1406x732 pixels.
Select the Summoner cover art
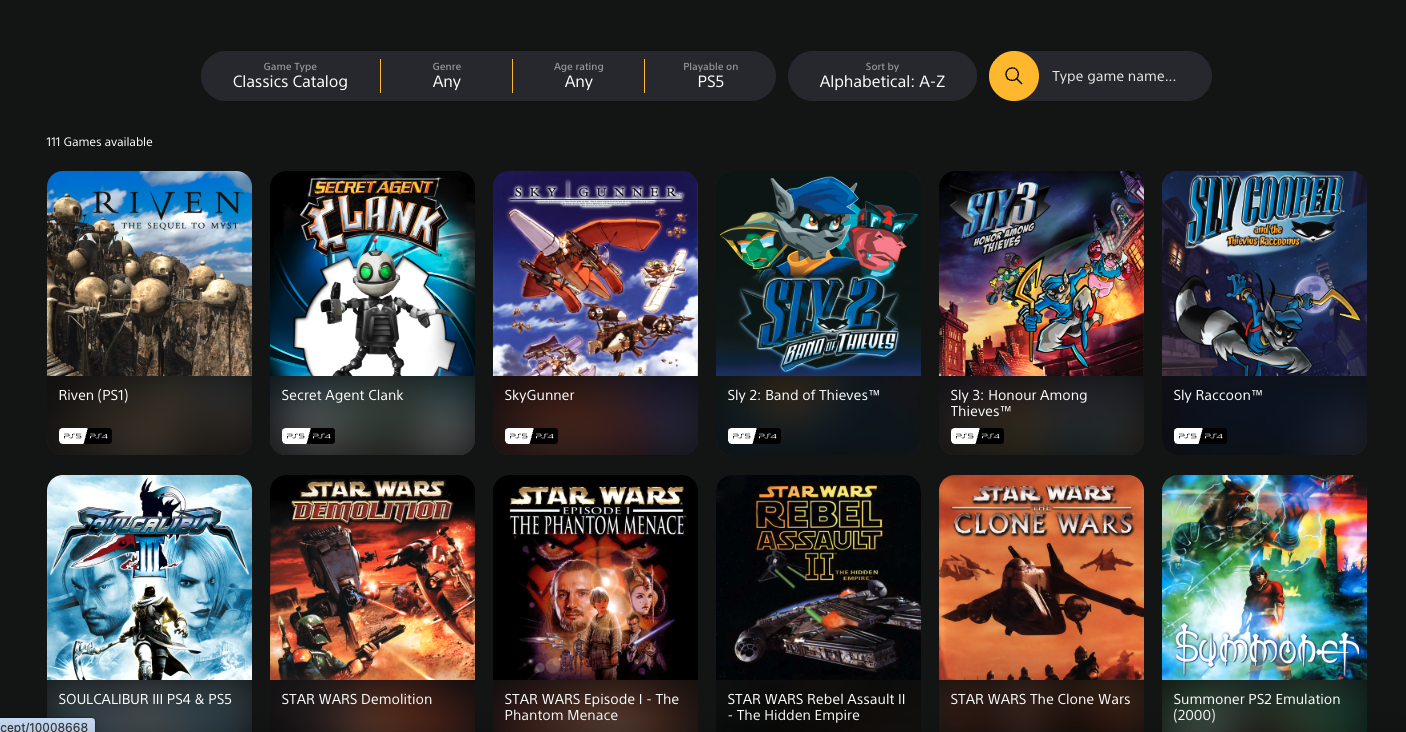(x=1264, y=577)
